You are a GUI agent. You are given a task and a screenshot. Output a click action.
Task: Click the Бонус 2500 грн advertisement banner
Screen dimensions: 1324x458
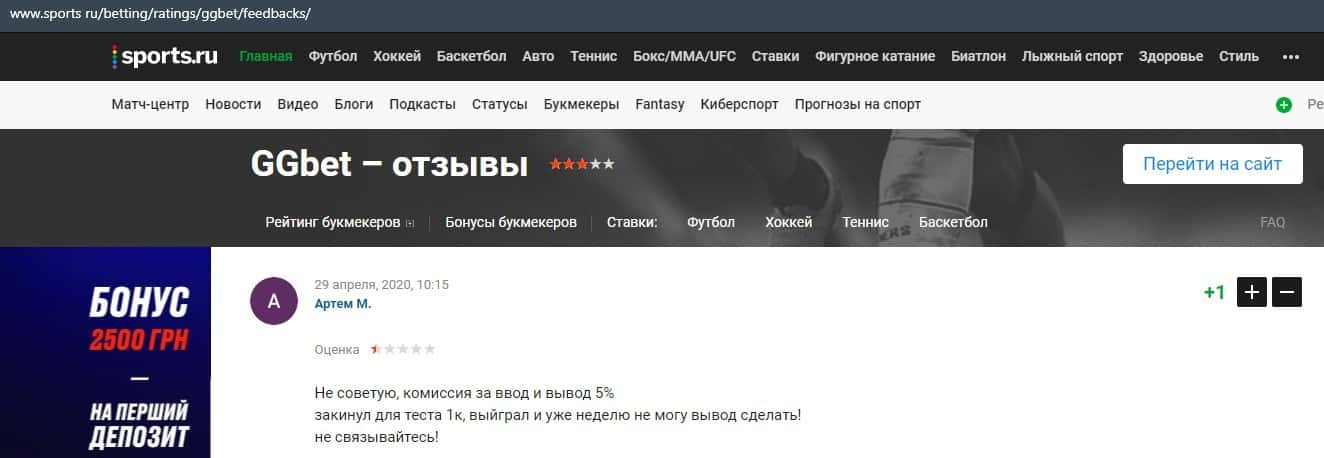105,353
